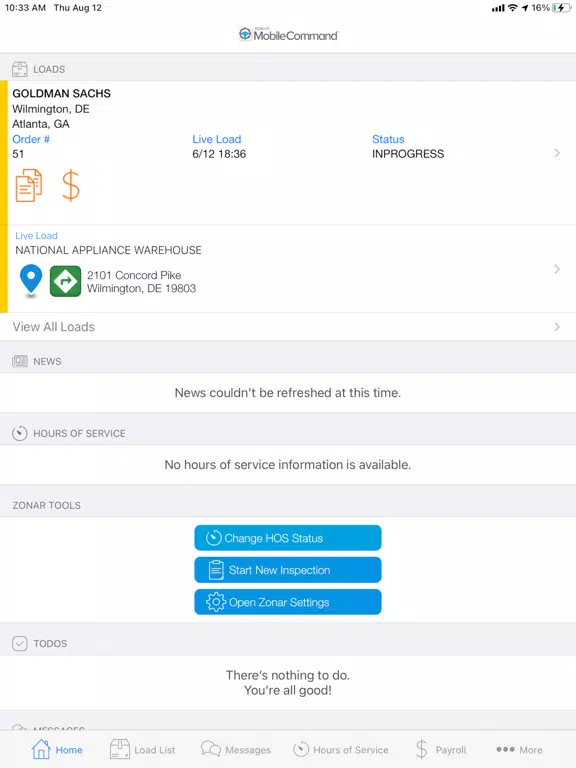Tap the battery indicator in status bar

pyautogui.click(x=560, y=8)
